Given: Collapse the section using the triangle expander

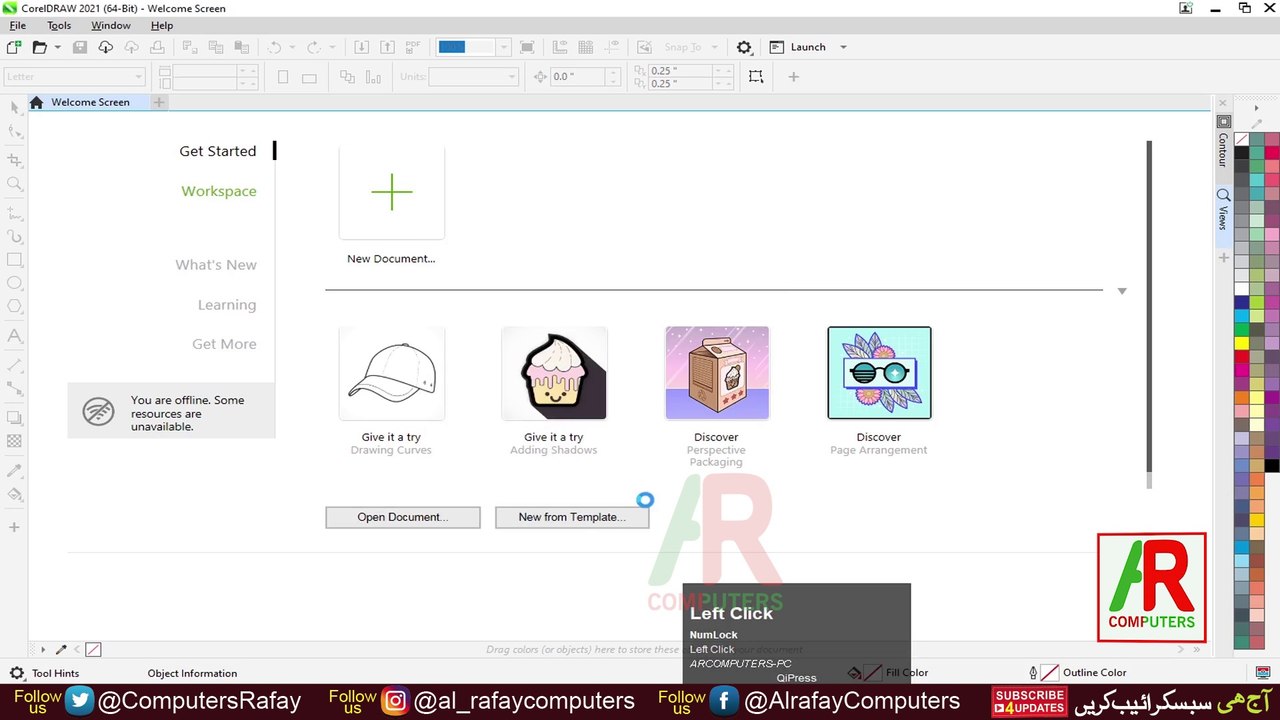Looking at the screenshot, I should 1122,291.
